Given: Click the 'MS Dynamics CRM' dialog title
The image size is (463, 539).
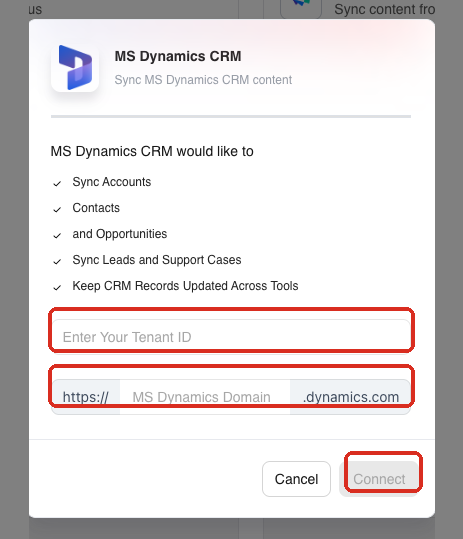Looking at the screenshot, I should (x=178, y=56).
